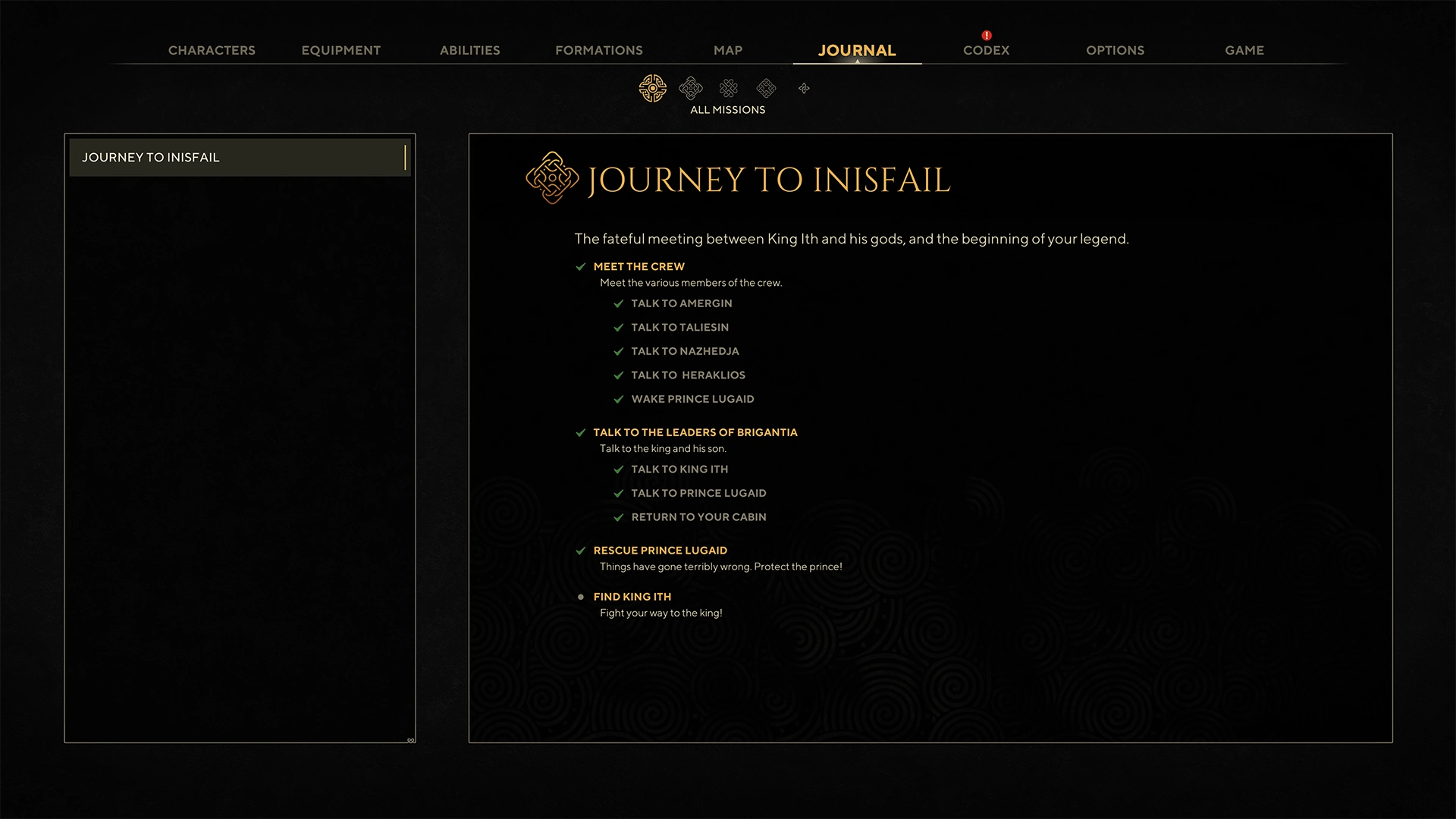
Task: Select the small pinwheel mission filter icon
Action: pyautogui.click(x=803, y=88)
